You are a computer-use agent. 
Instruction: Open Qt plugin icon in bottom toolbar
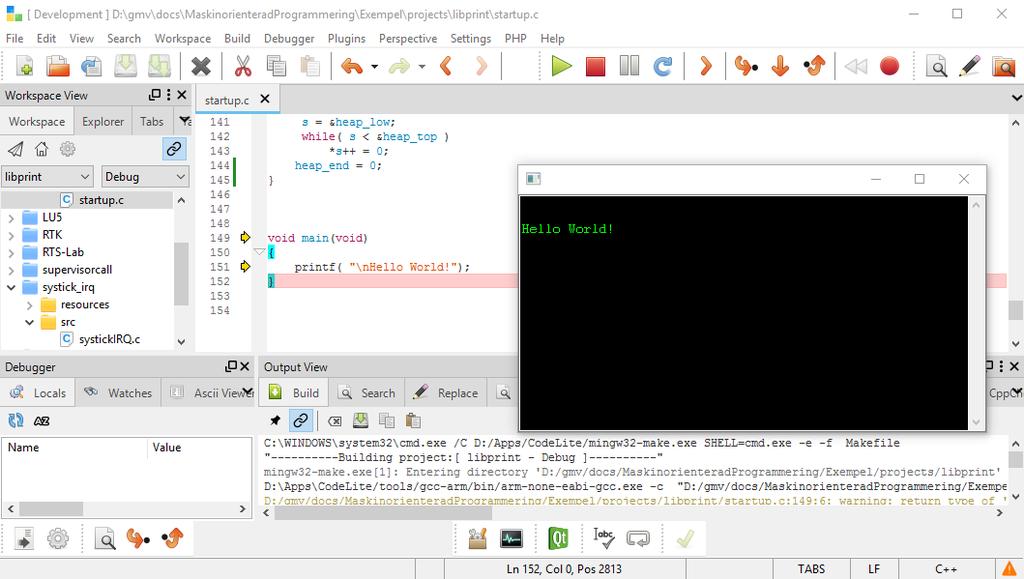click(558, 539)
